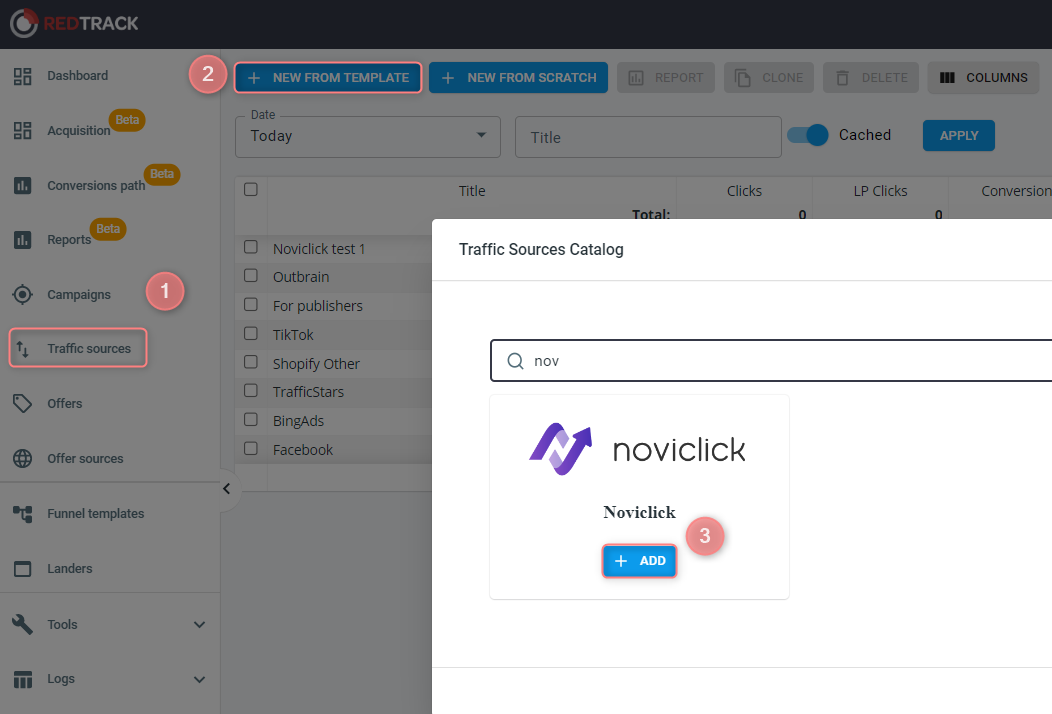Check the BingAds row checkbox
Viewport: 1052px width, 714px height.
pyautogui.click(x=251, y=419)
